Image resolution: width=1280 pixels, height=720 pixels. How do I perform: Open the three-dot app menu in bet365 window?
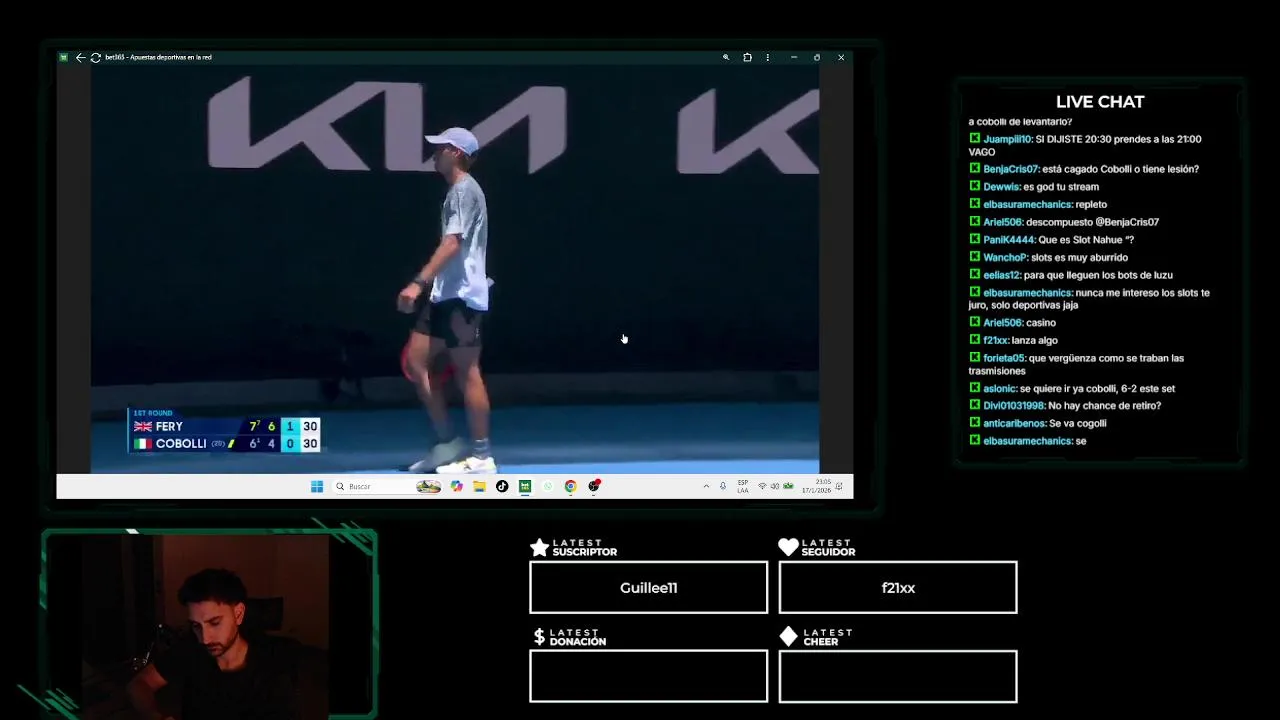(x=768, y=57)
